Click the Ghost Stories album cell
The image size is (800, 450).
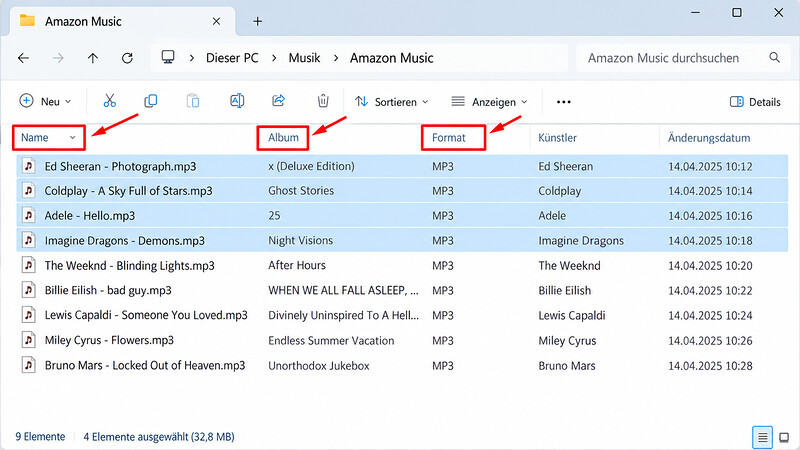coord(301,190)
